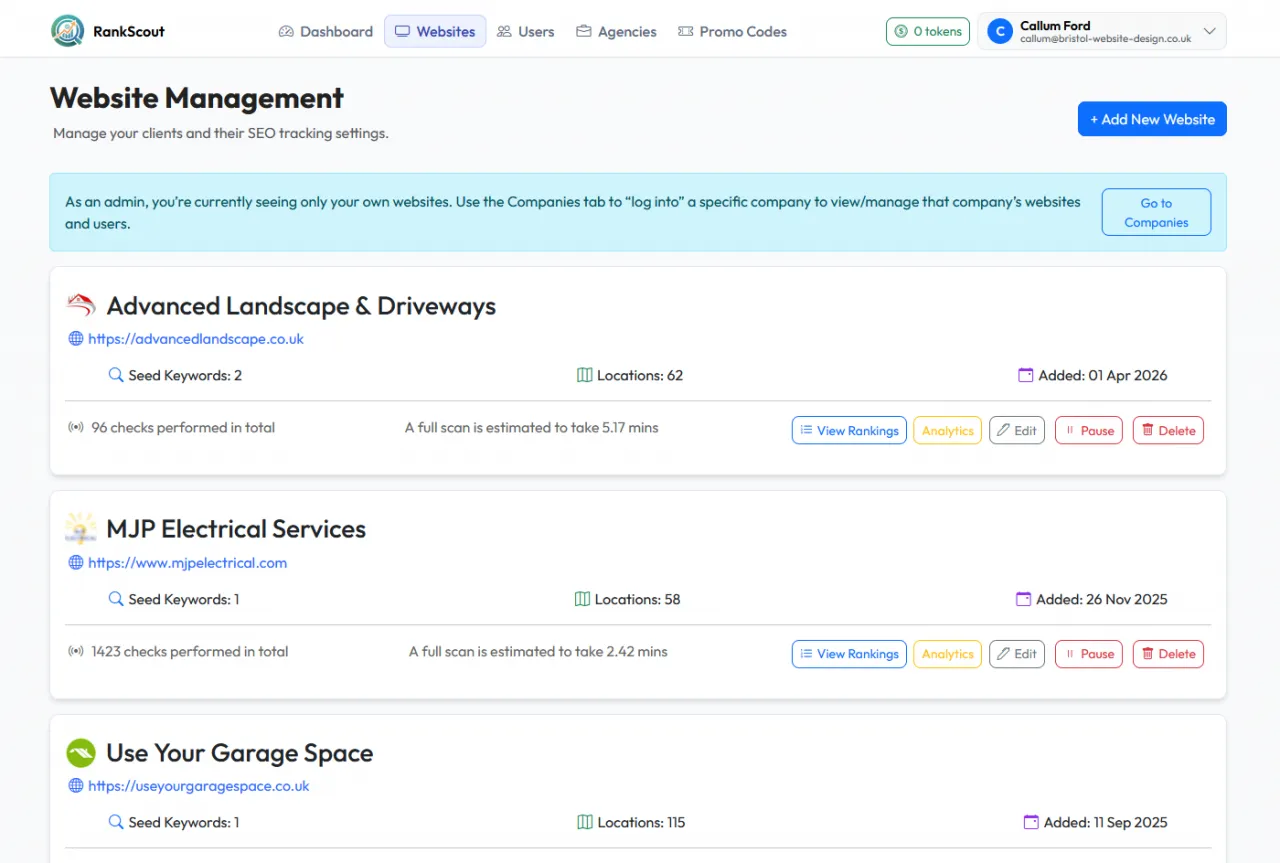This screenshot has height=863, width=1280.
Task: Click the Advanced Landscape & Driveways title
Action: pyautogui.click(x=301, y=305)
